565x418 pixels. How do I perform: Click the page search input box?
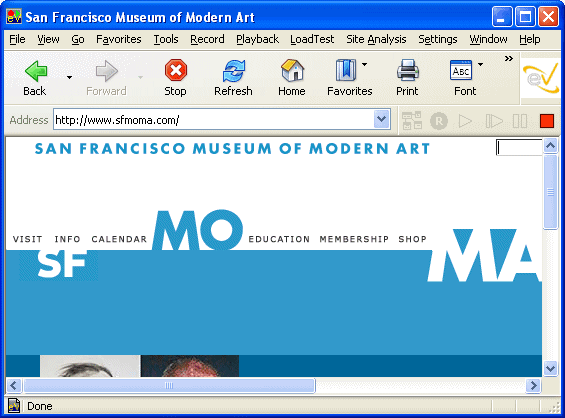click(x=519, y=147)
